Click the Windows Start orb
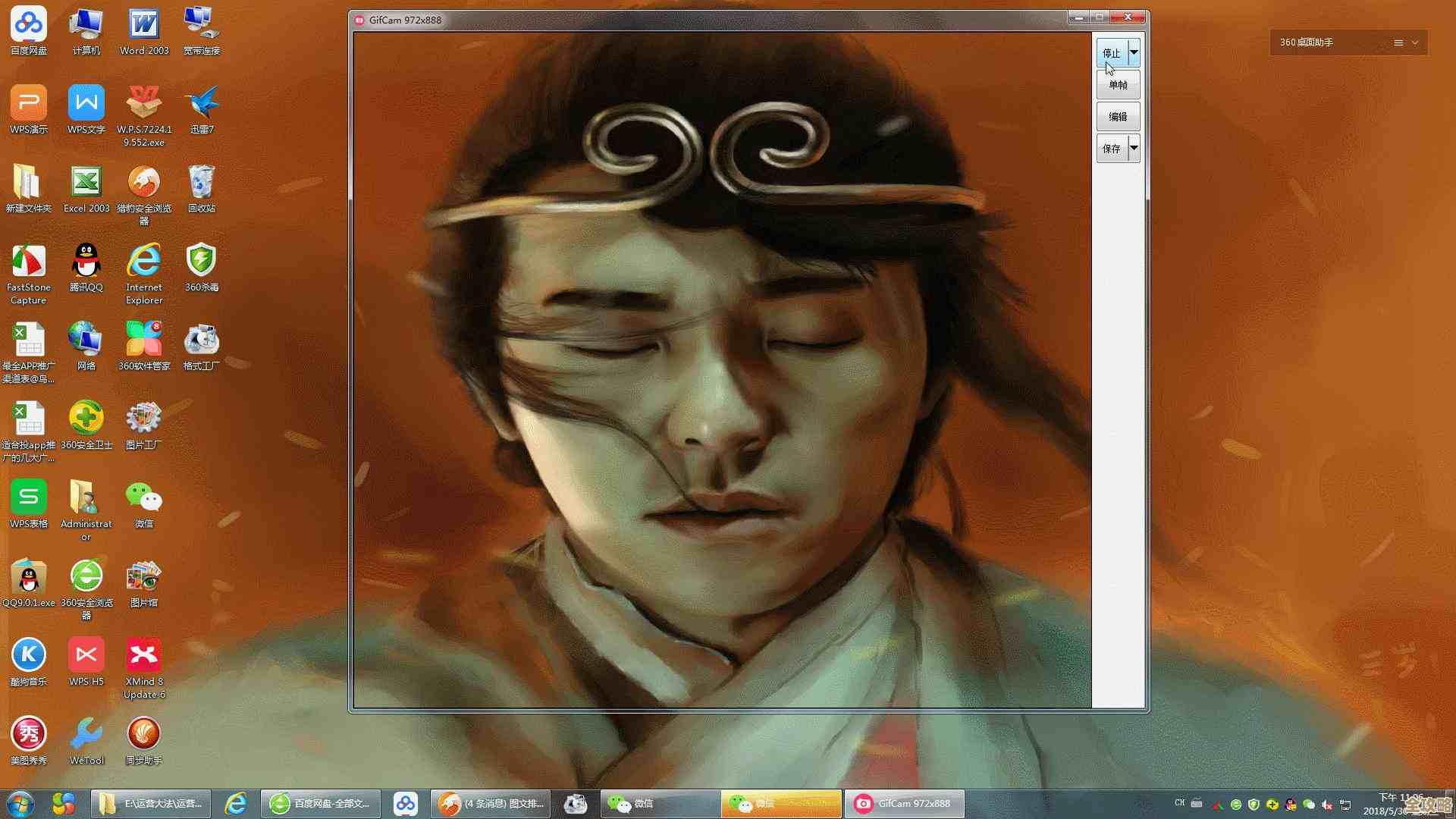1456x819 pixels. coord(20,804)
